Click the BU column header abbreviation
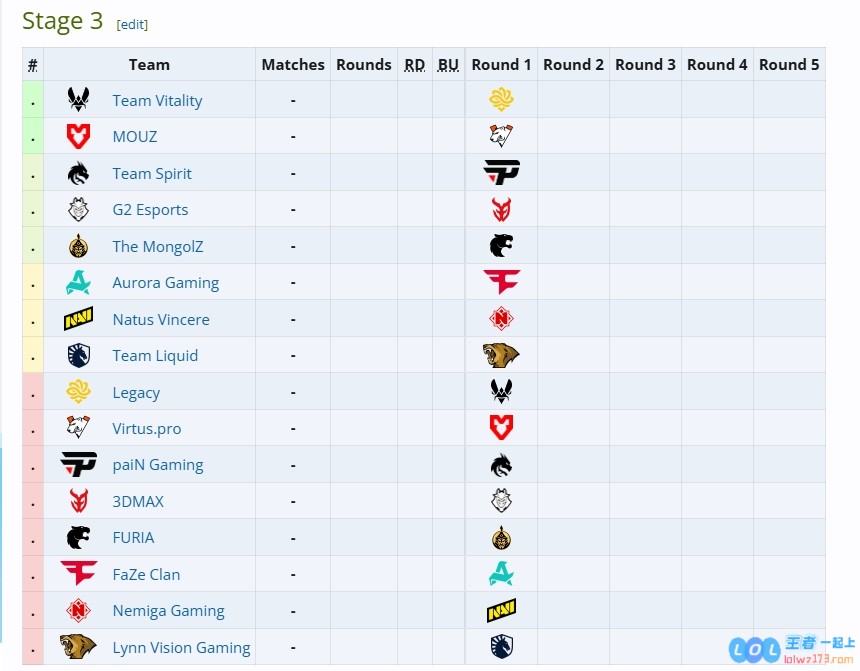This screenshot has height=671, width=860. point(448,65)
